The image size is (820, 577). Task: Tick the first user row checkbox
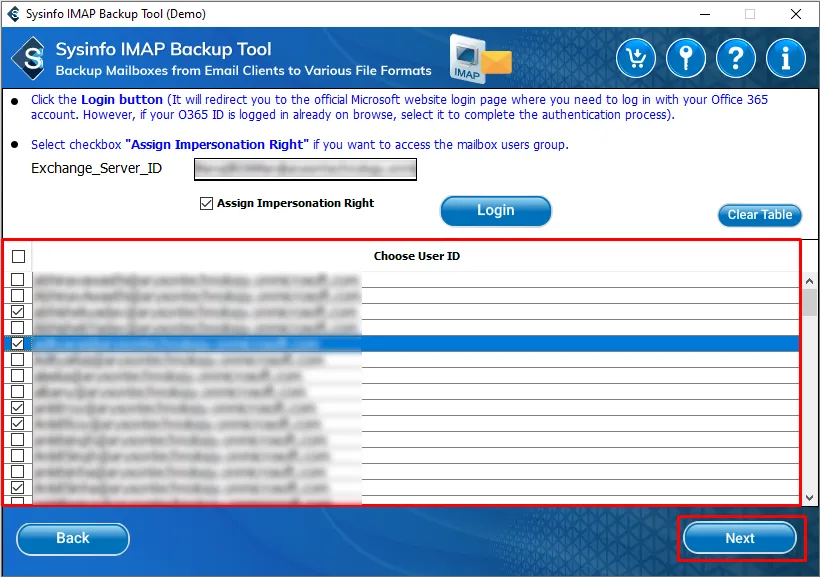click(18, 280)
